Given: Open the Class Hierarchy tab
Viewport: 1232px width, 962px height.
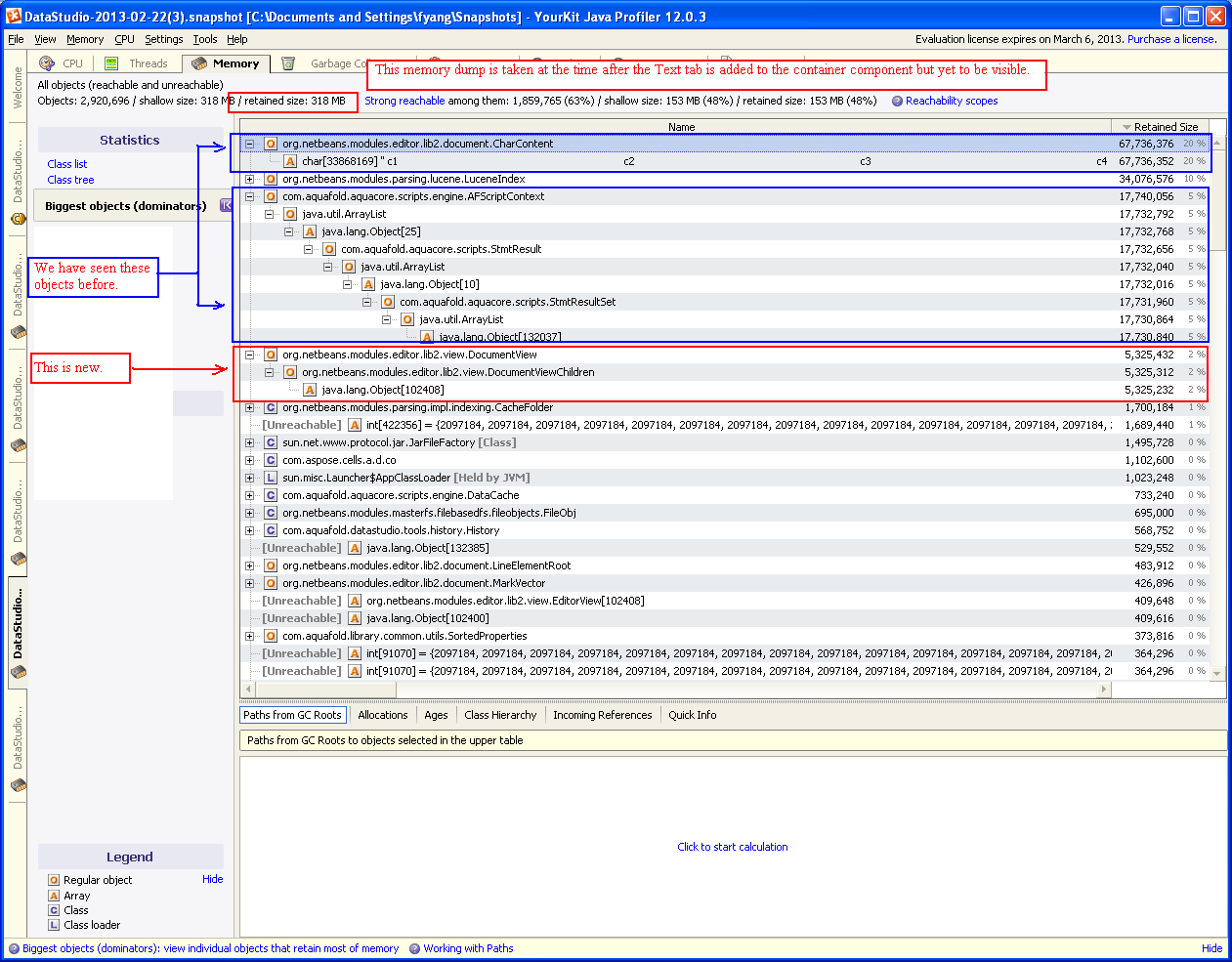Looking at the screenshot, I should point(500,715).
